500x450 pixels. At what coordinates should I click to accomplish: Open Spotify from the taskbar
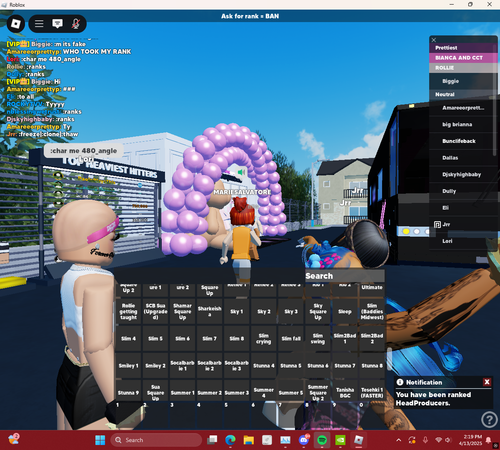[x=322, y=440]
